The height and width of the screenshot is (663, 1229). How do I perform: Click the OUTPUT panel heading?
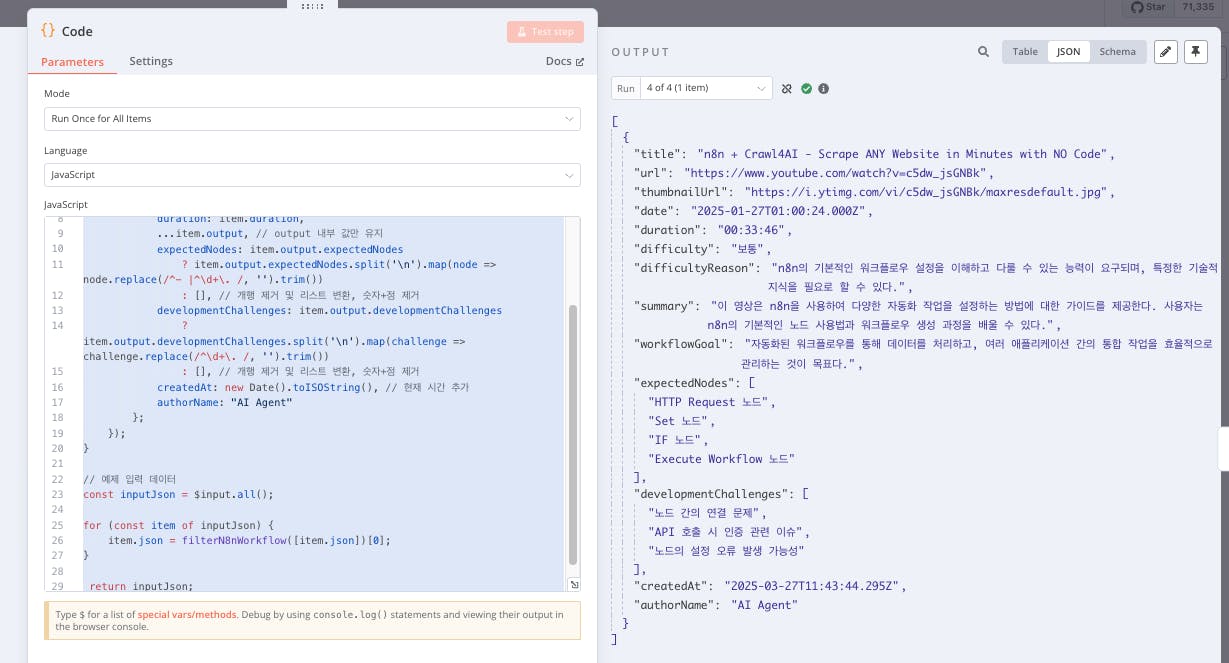click(640, 52)
